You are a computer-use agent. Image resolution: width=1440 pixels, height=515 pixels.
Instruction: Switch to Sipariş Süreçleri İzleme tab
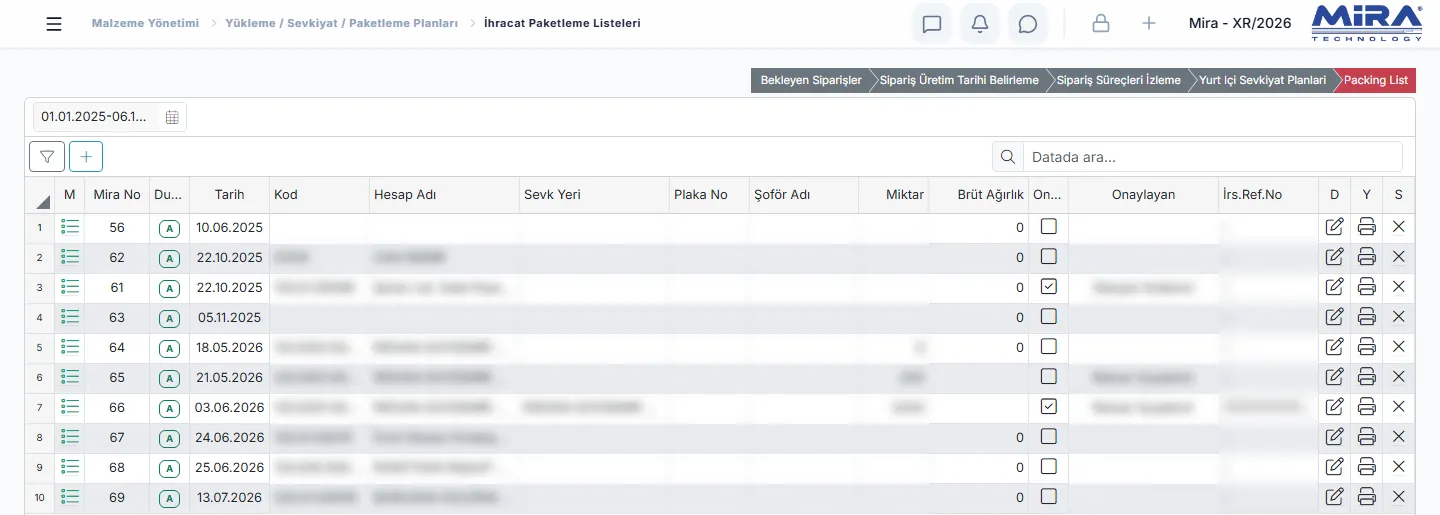coord(1119,80)
